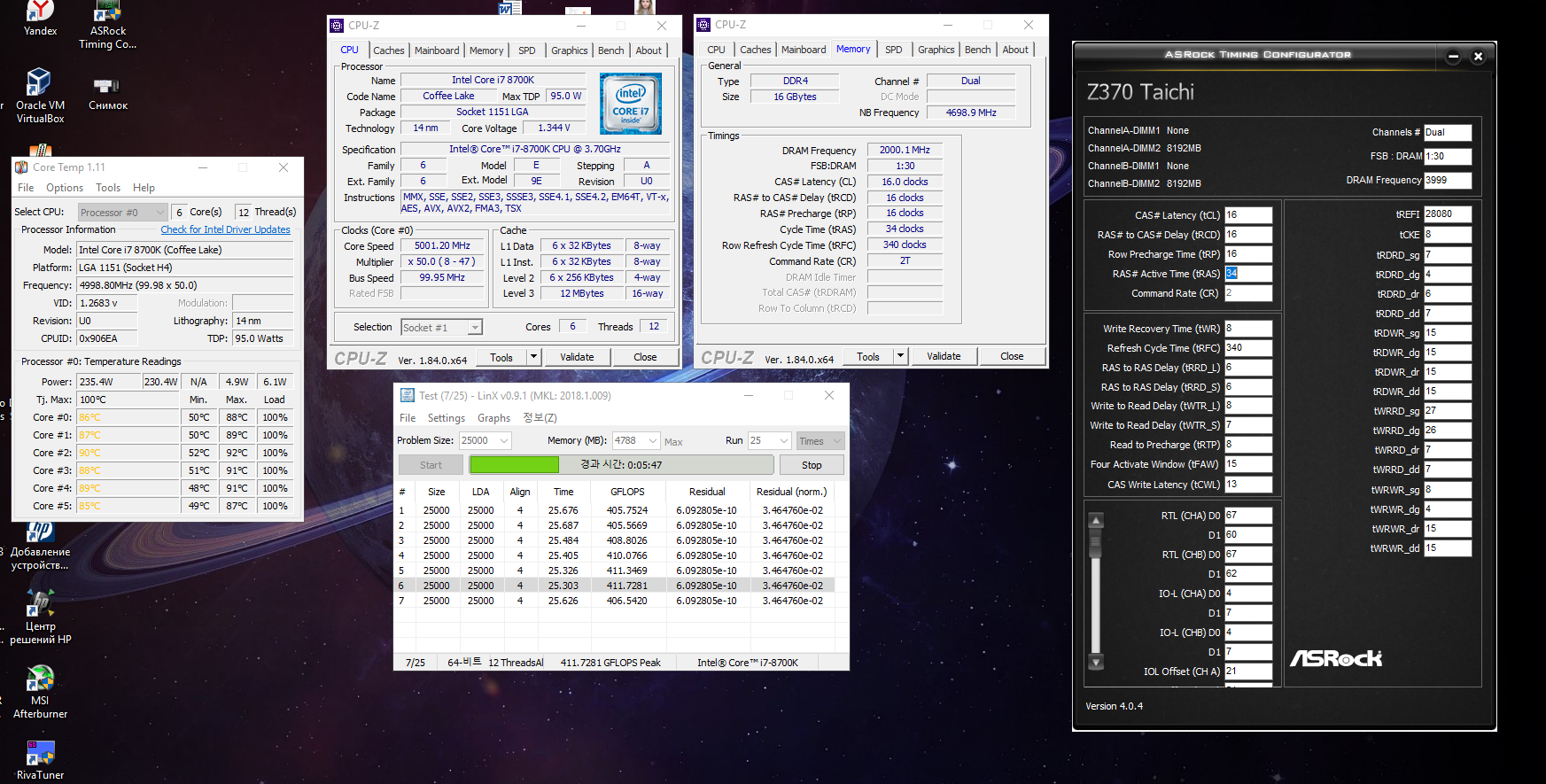Click title bar icon of CPU-Z memory window
Image resolution: width=1546 pixels, height=784 pixels.
[703, 25]
